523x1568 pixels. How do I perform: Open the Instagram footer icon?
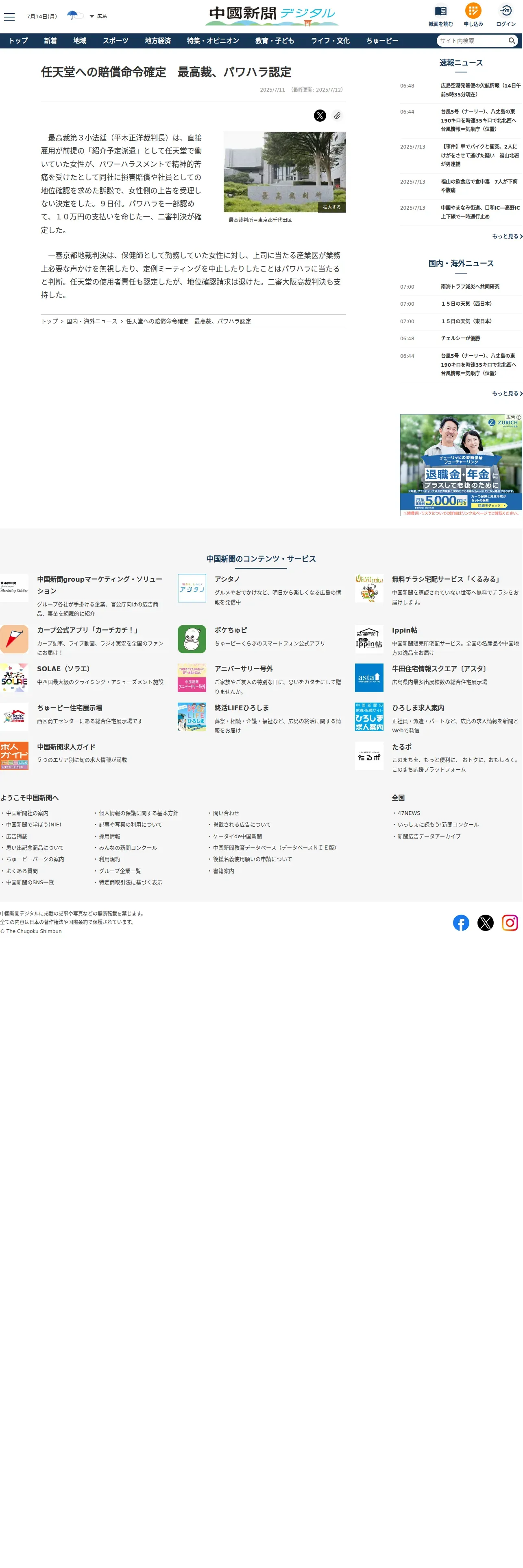coord(510,923)
